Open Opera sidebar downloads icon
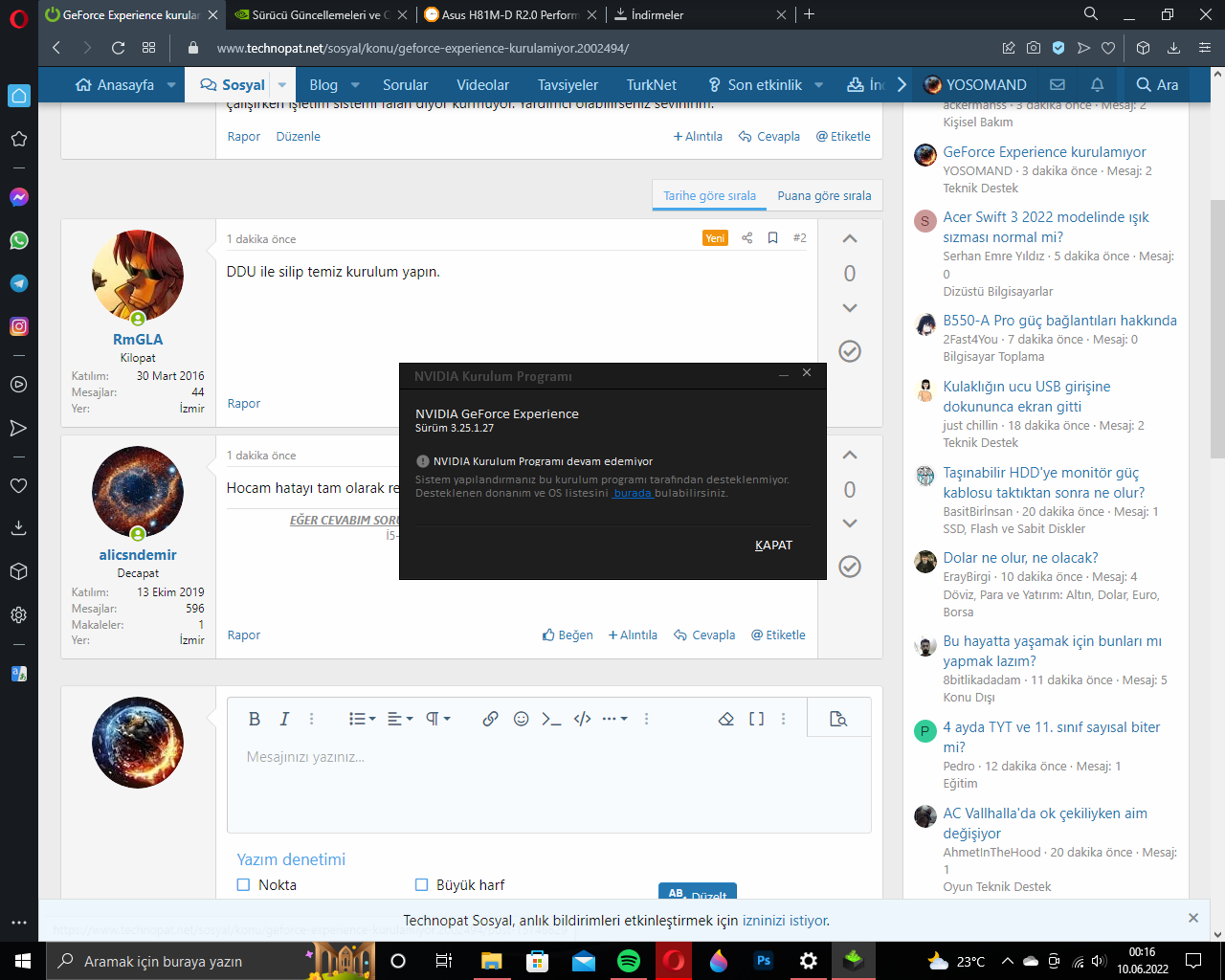 click(x=18, y=528)
